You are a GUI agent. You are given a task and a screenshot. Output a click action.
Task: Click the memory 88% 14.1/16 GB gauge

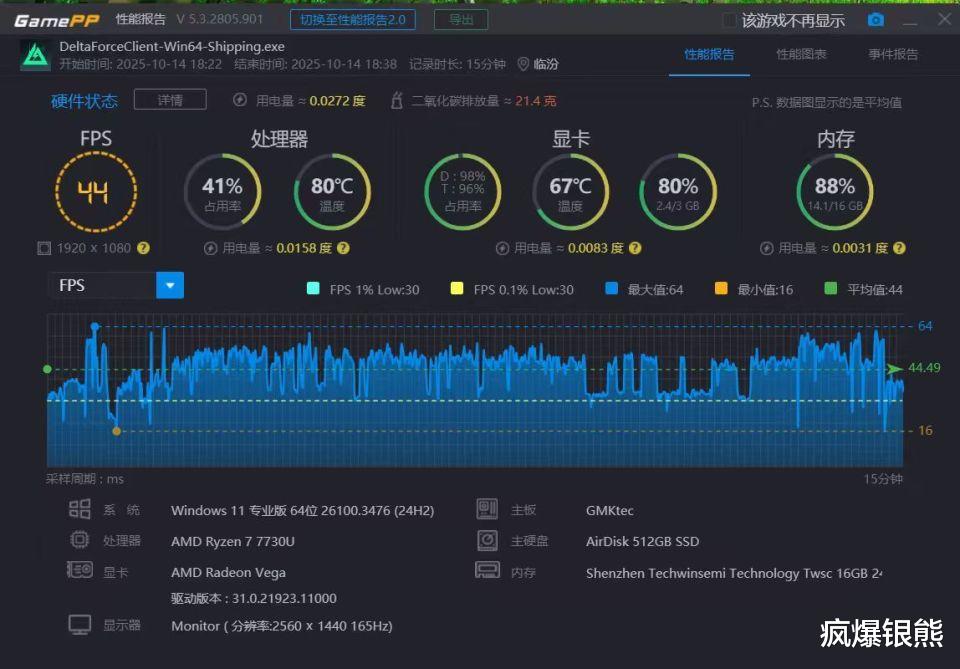[834, 192]
